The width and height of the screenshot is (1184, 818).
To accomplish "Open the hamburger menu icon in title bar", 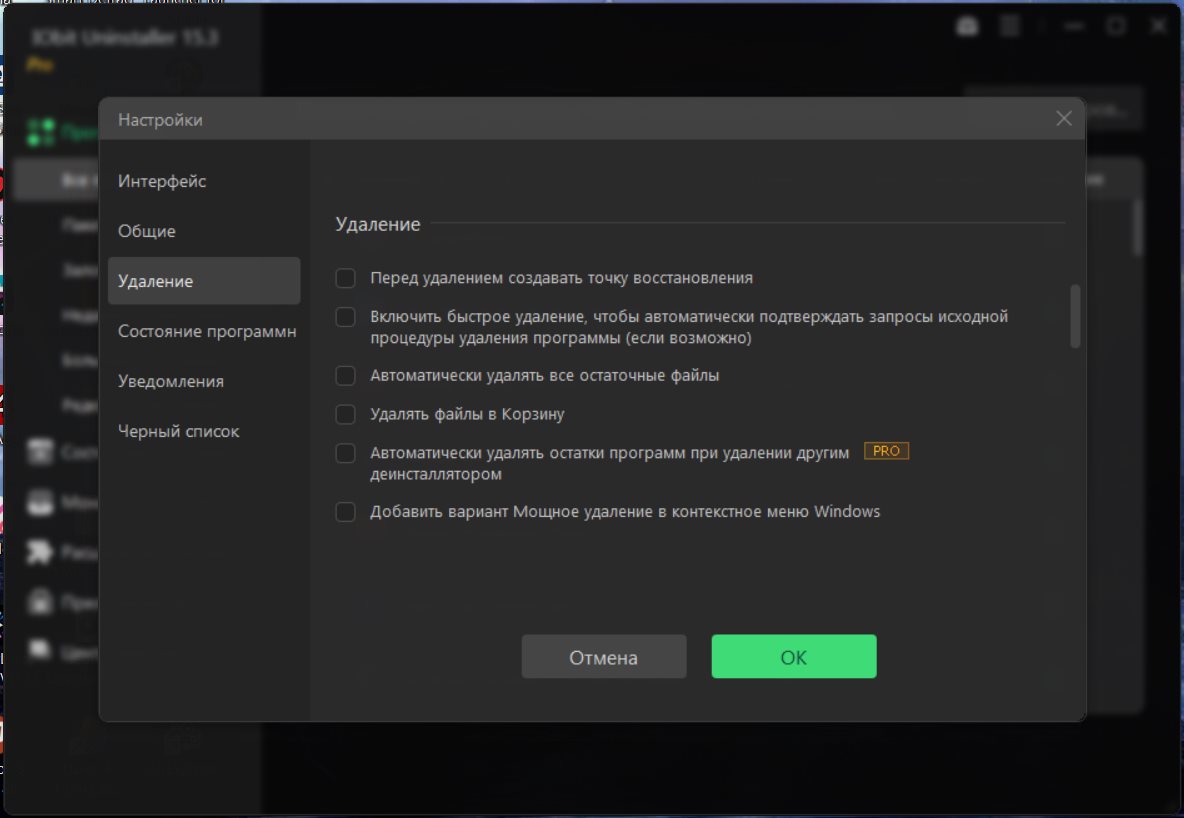I will pos(1010,27).
